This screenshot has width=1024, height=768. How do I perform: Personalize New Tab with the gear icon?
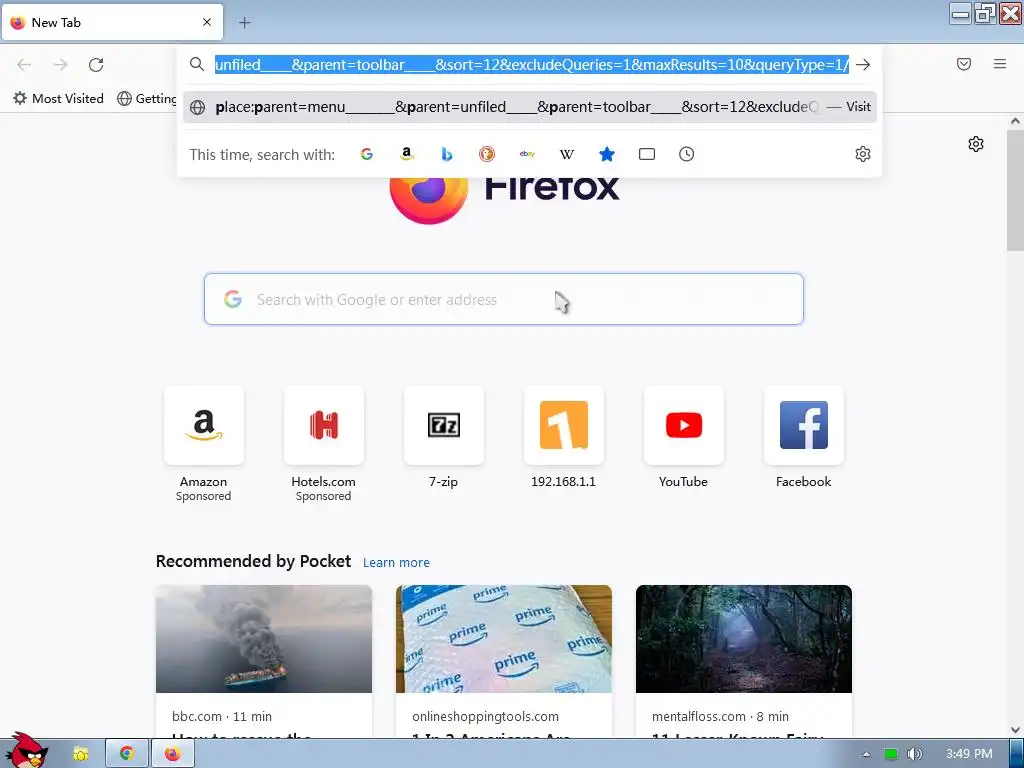click(x=976, y=144)
